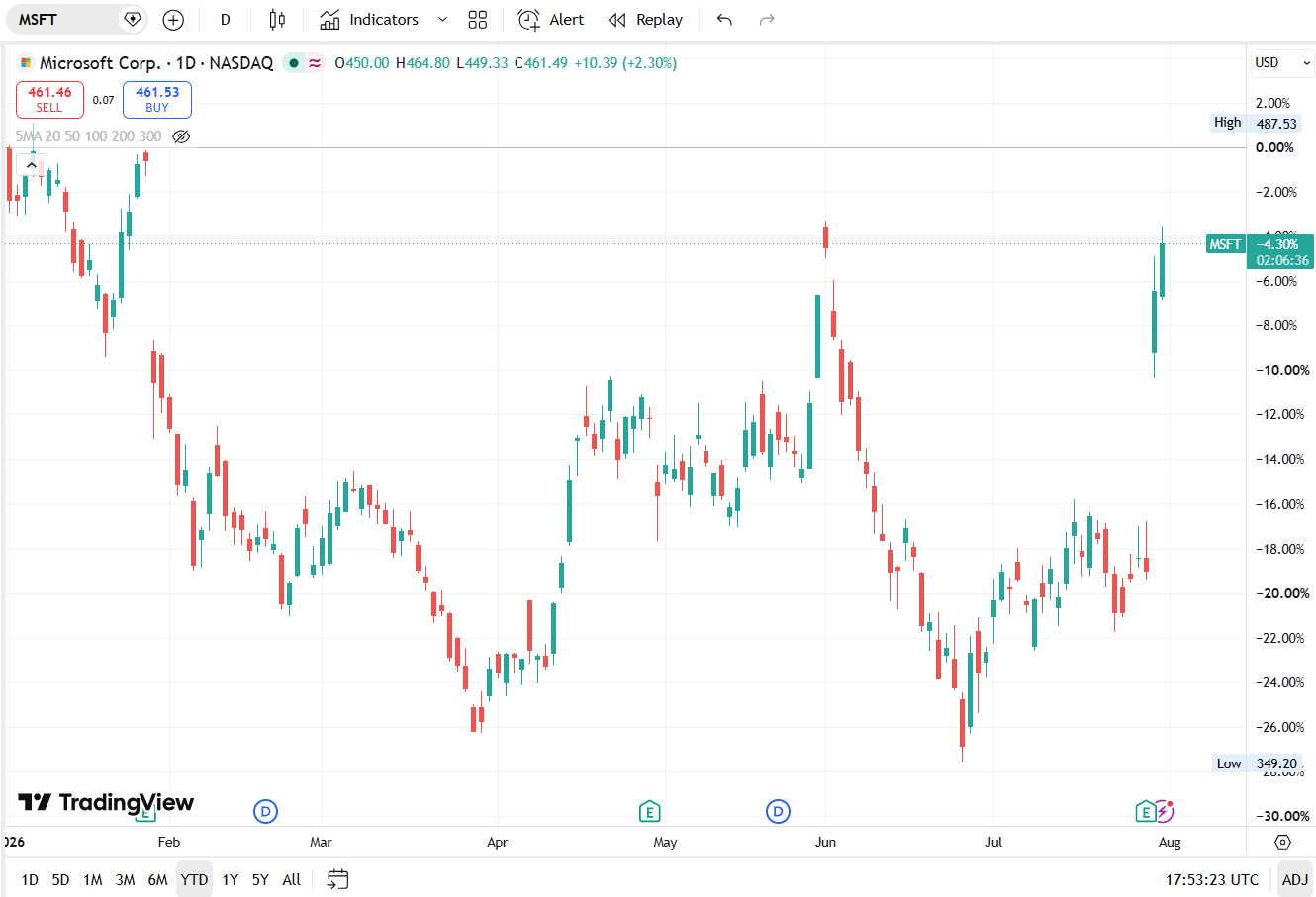
Task: Open the dividend marker in mid-February
Action: coord(265,812)
